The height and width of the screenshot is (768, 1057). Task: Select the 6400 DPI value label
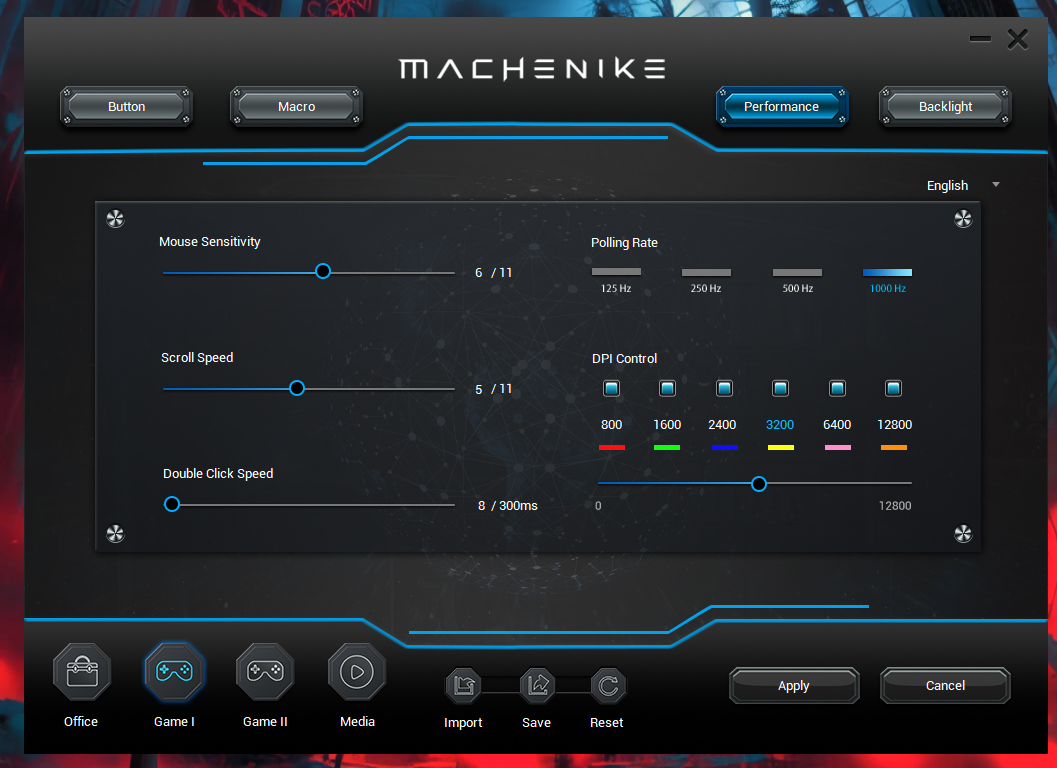pyautogui.click(x=837, y=425)
